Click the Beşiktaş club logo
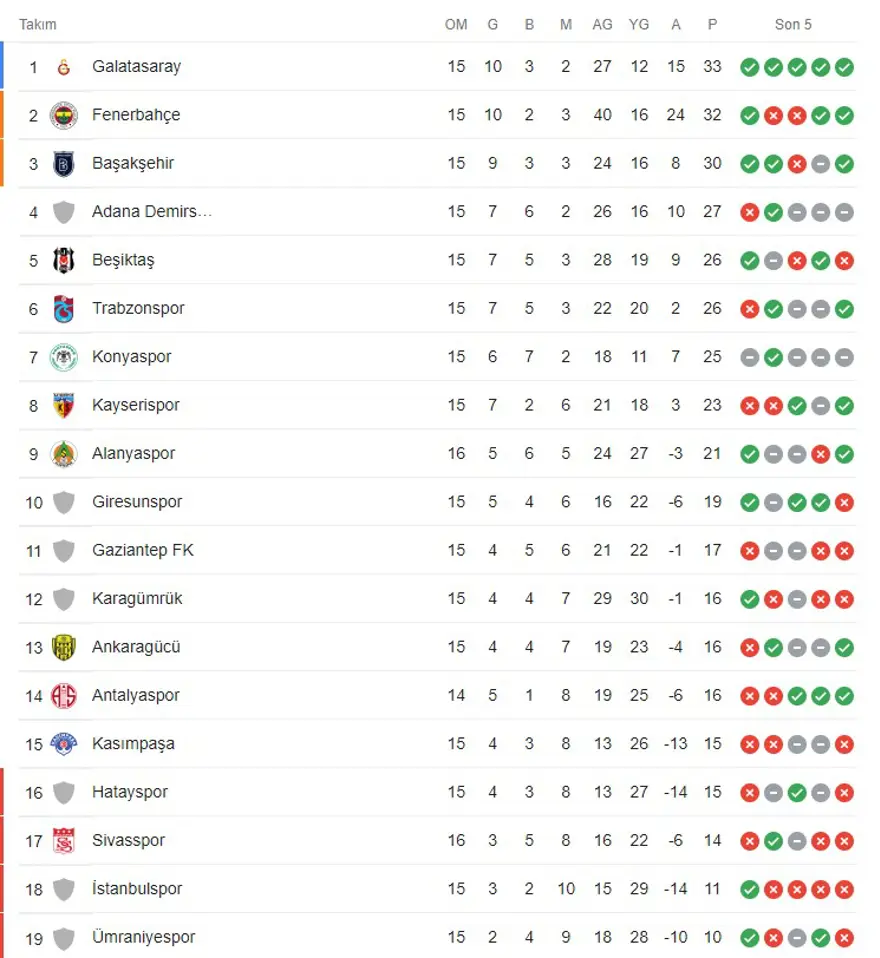The height and width of the screenshot is (958, 880). [64, 260]
